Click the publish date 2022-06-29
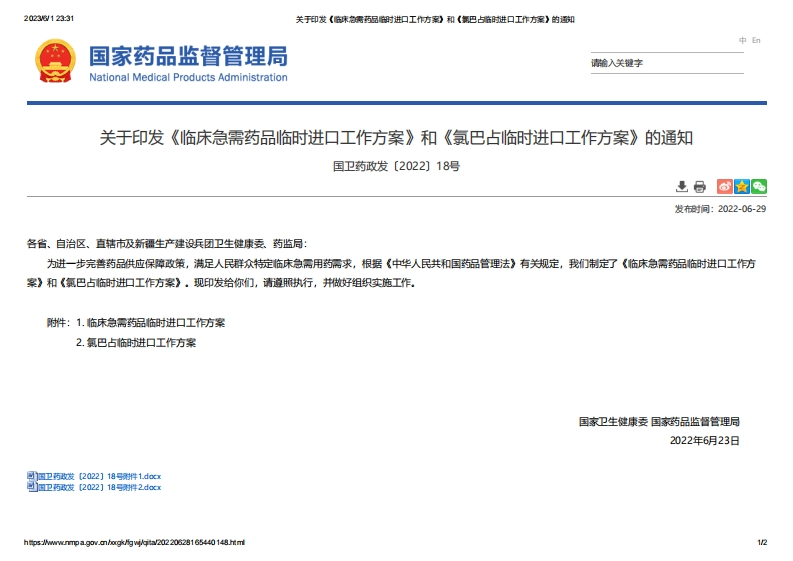 [x=742, y=209]
